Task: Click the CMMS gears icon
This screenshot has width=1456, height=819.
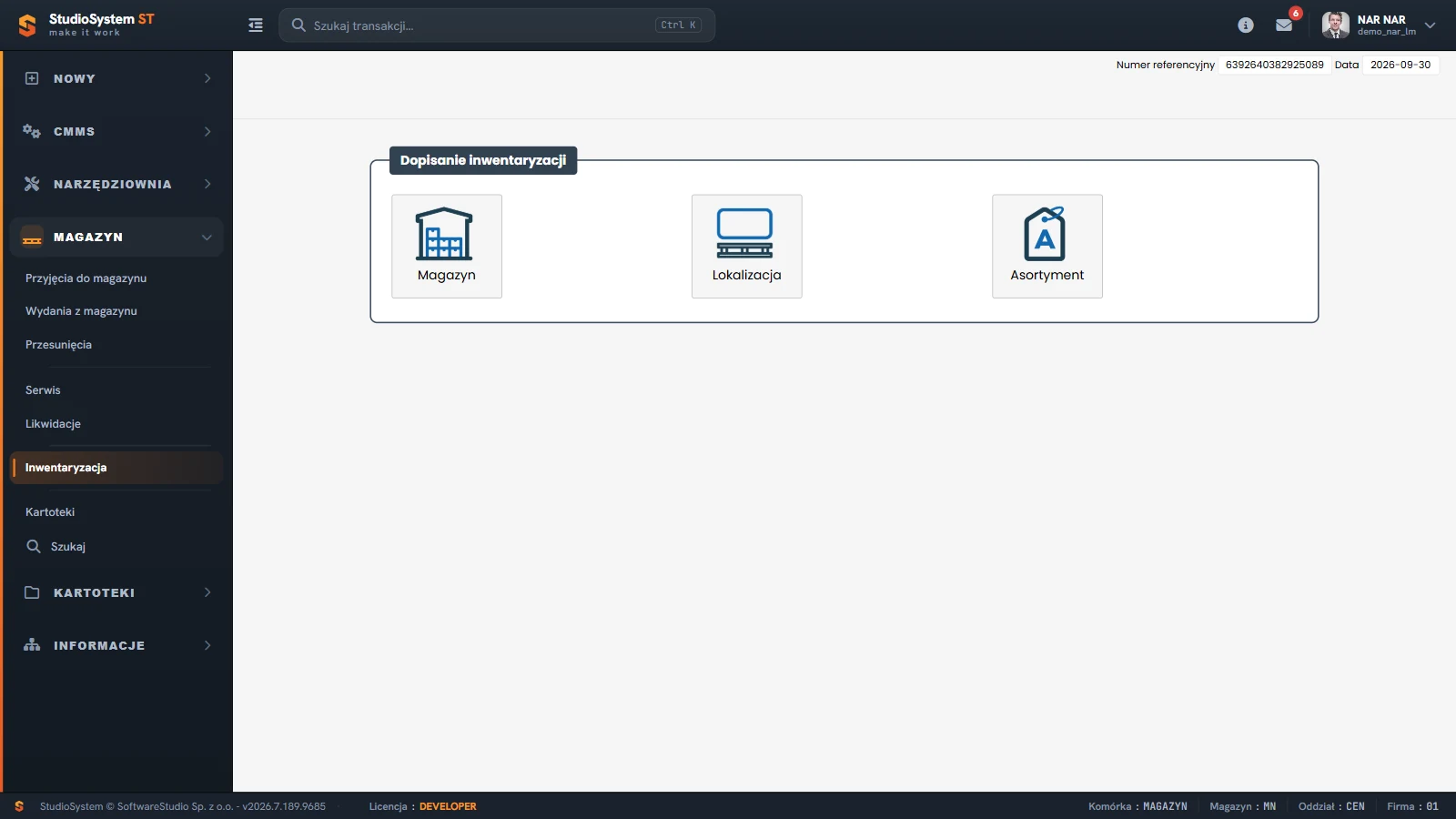Action: 32,131
